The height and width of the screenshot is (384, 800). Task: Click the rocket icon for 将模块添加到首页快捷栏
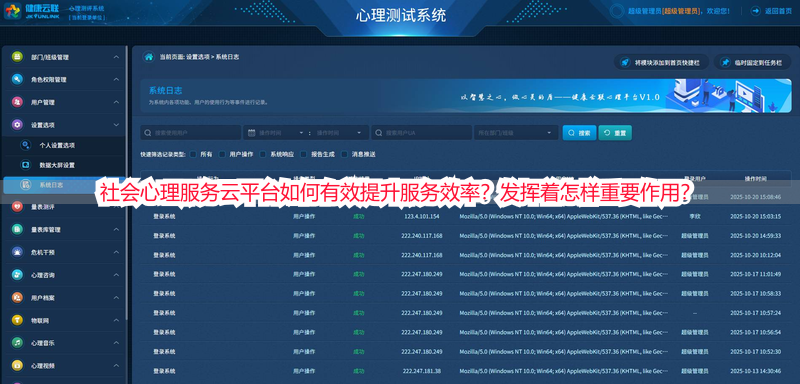pyautogui.click(x=624, y=63)
